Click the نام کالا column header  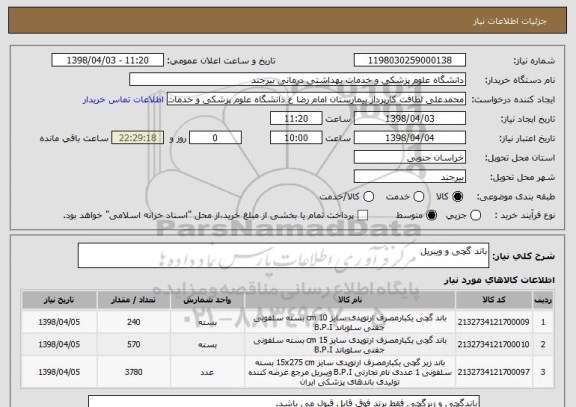350,300
